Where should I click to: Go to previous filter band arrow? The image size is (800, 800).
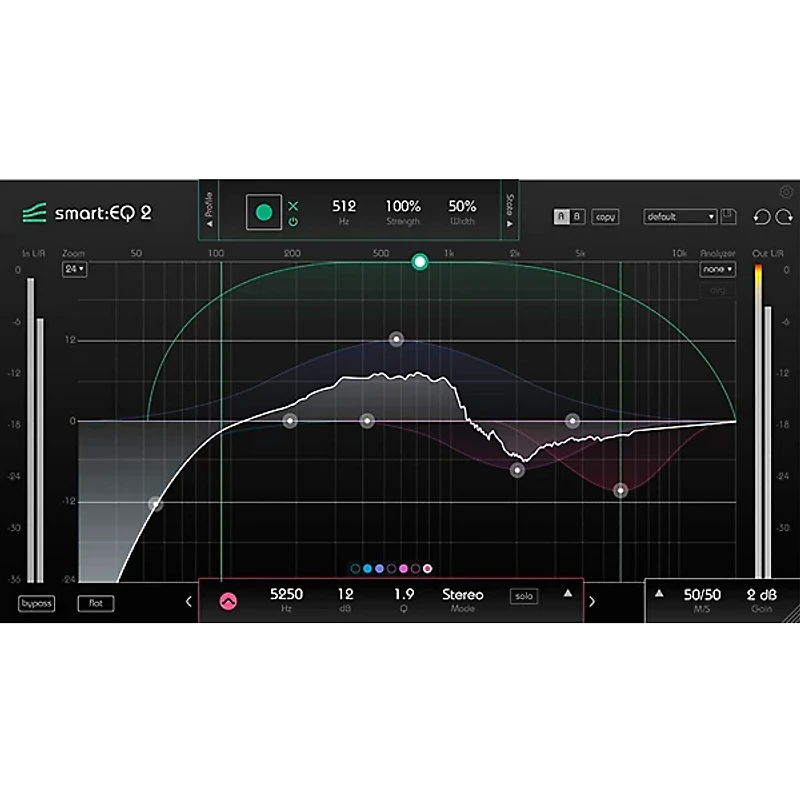pyautogui.click(x=187, y=601)
